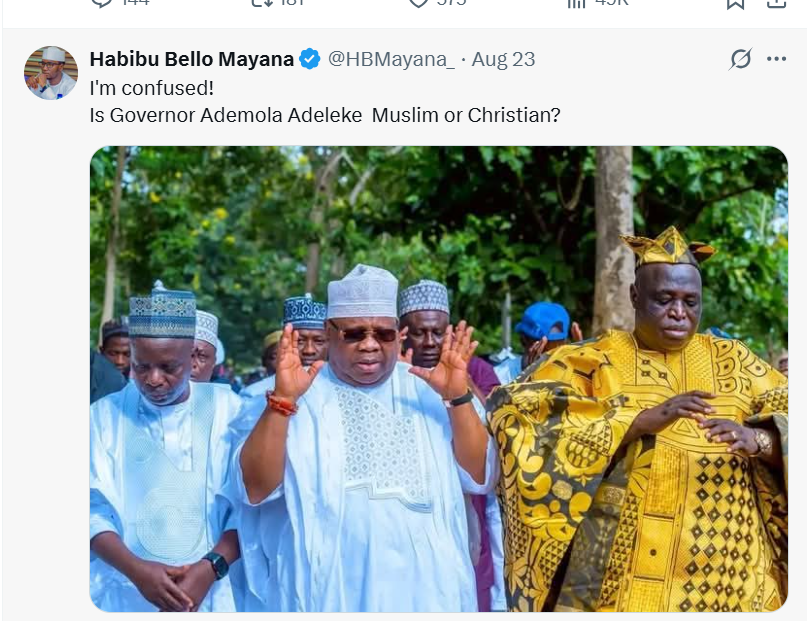Open the three-dot More menu

776,59
